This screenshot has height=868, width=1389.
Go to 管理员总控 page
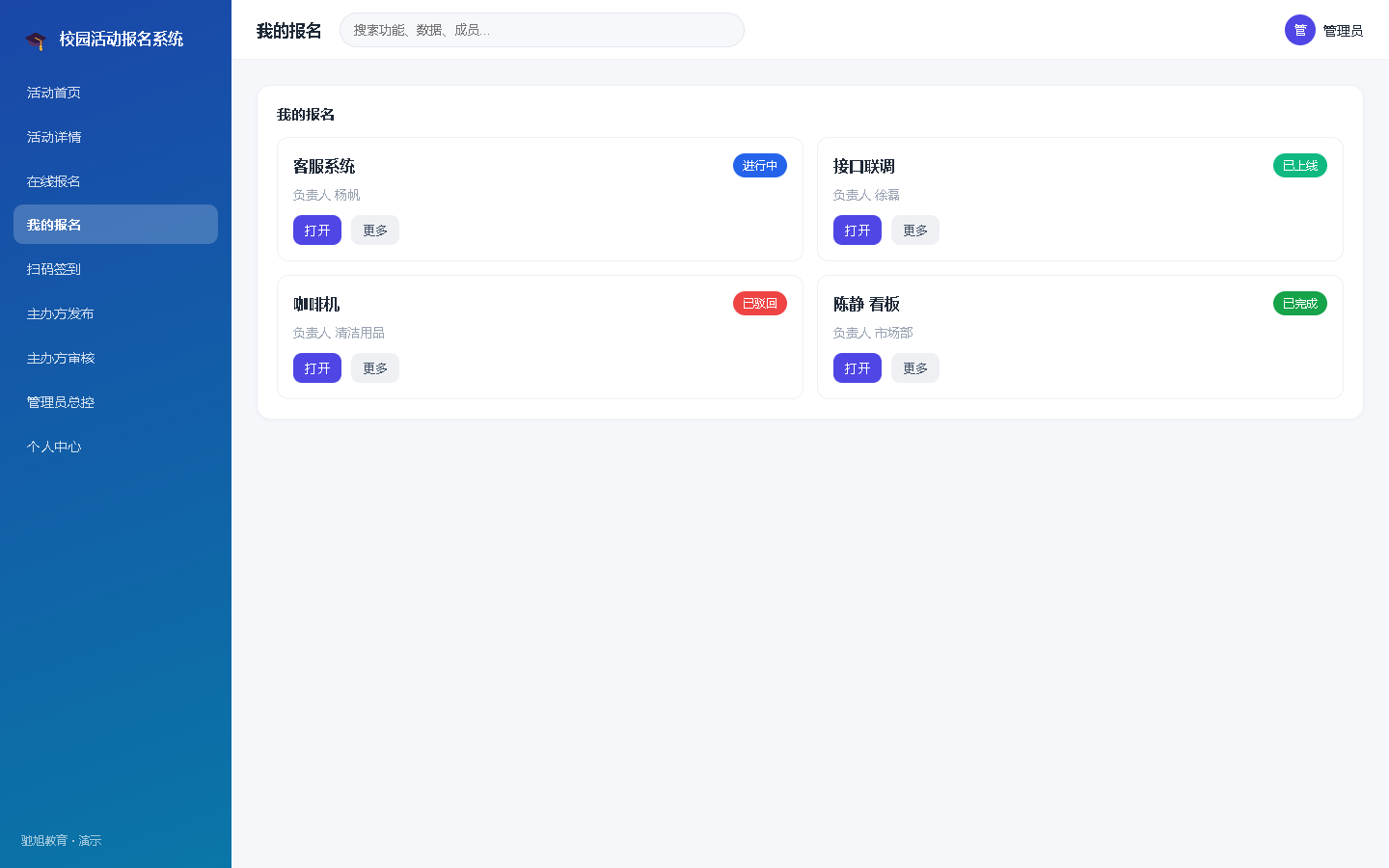pyautogui.click(x=116, y=402)
